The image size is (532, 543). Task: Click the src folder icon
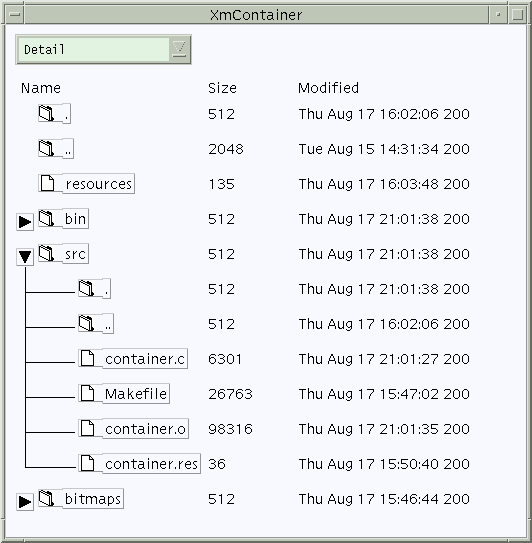pos(46,253)
